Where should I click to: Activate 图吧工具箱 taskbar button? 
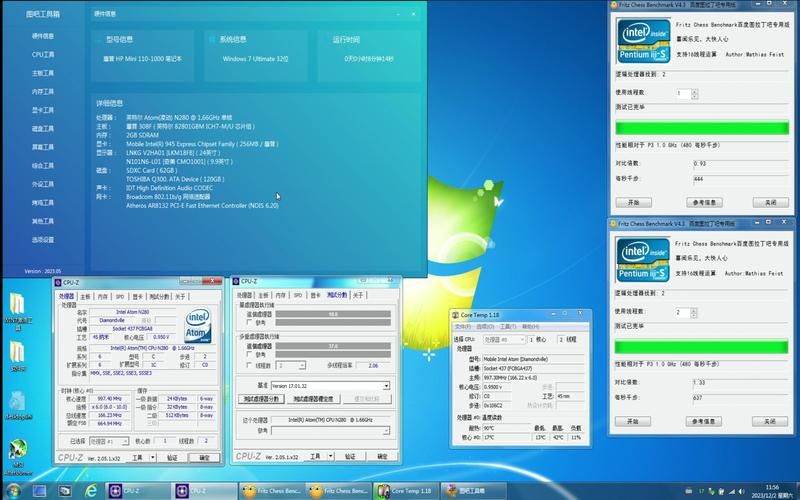point(473,491)
